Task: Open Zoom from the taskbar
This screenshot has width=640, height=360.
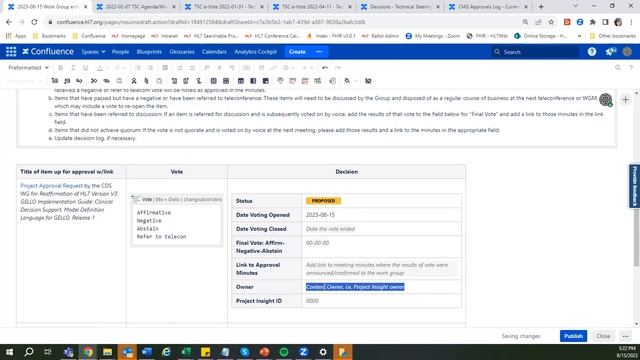Action: point(303,352)
